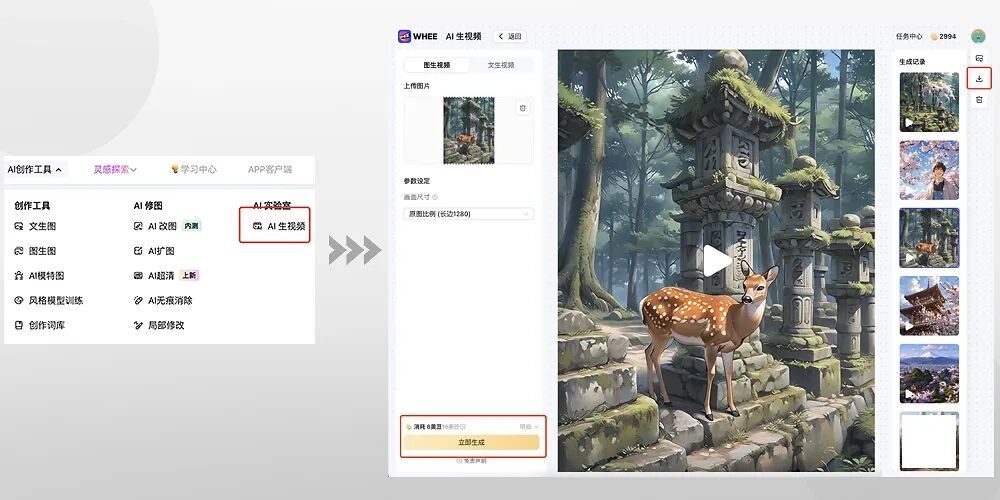
Task: Click the WHEE logo
Action: click(x=418, y=36)
